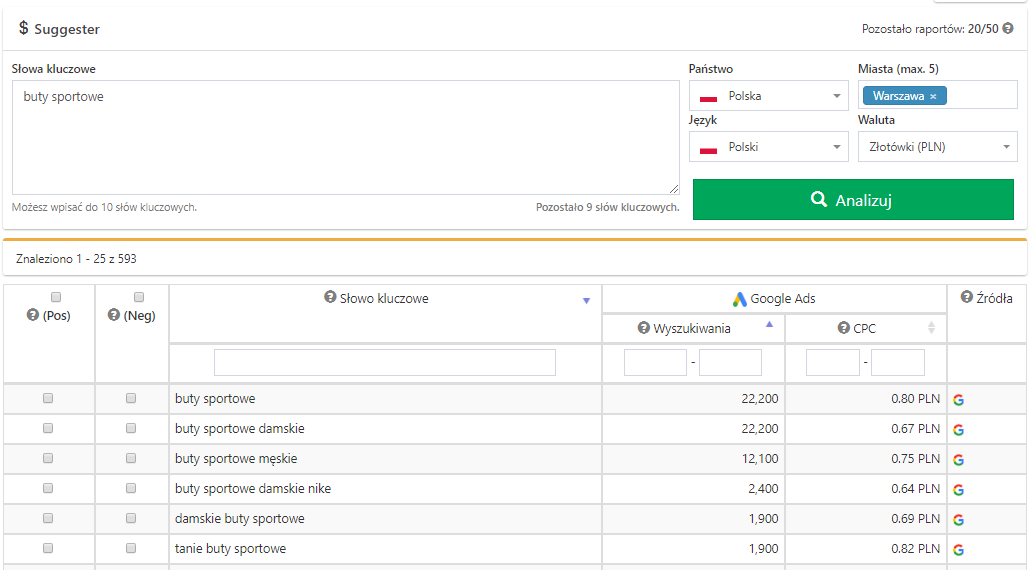Click the Słowa kluczowe text area
1031x570 pixels.
(x=345, y=137)
